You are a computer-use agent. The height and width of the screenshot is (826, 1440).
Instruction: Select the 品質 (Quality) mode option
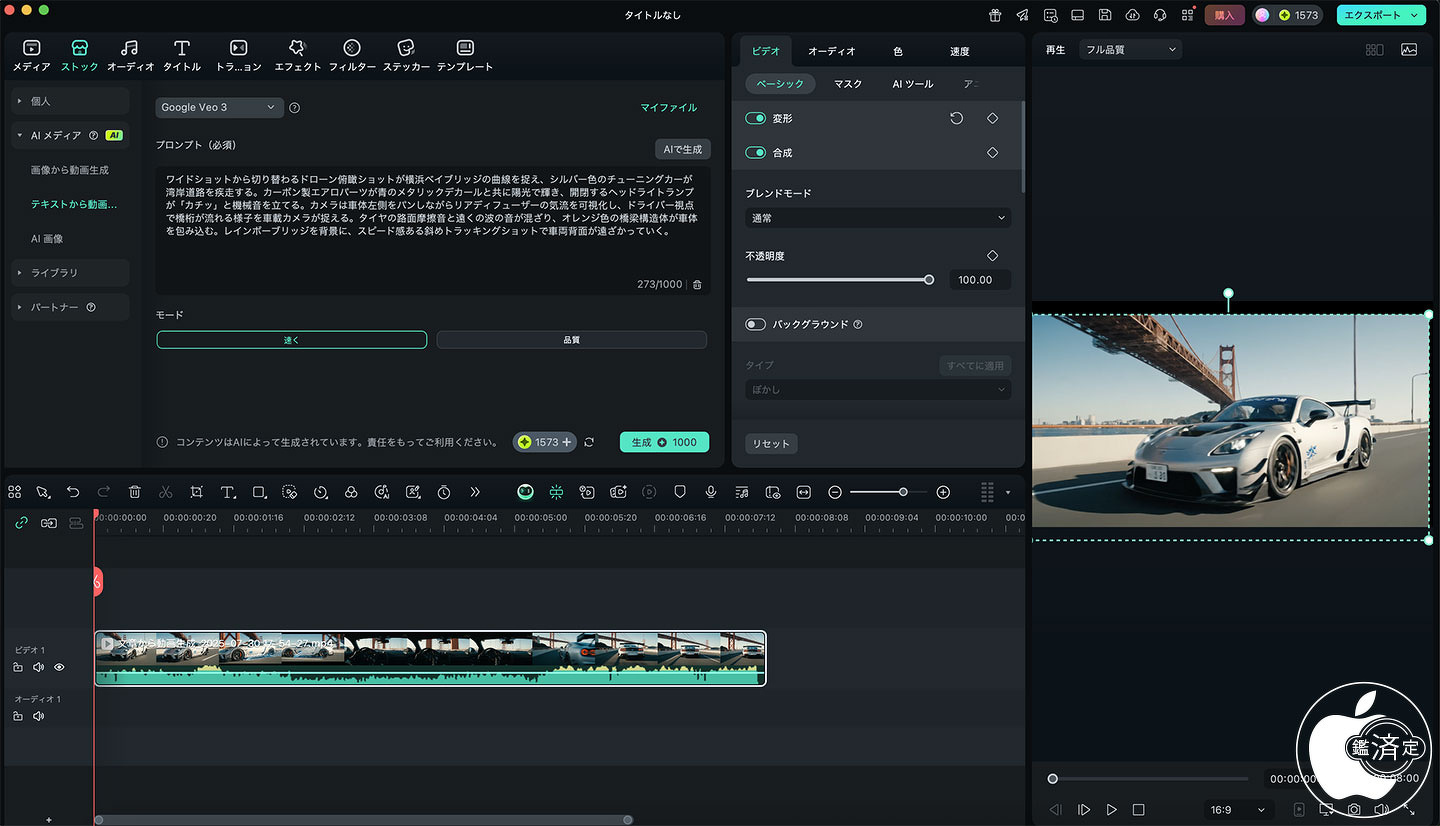tap(571, 340)
